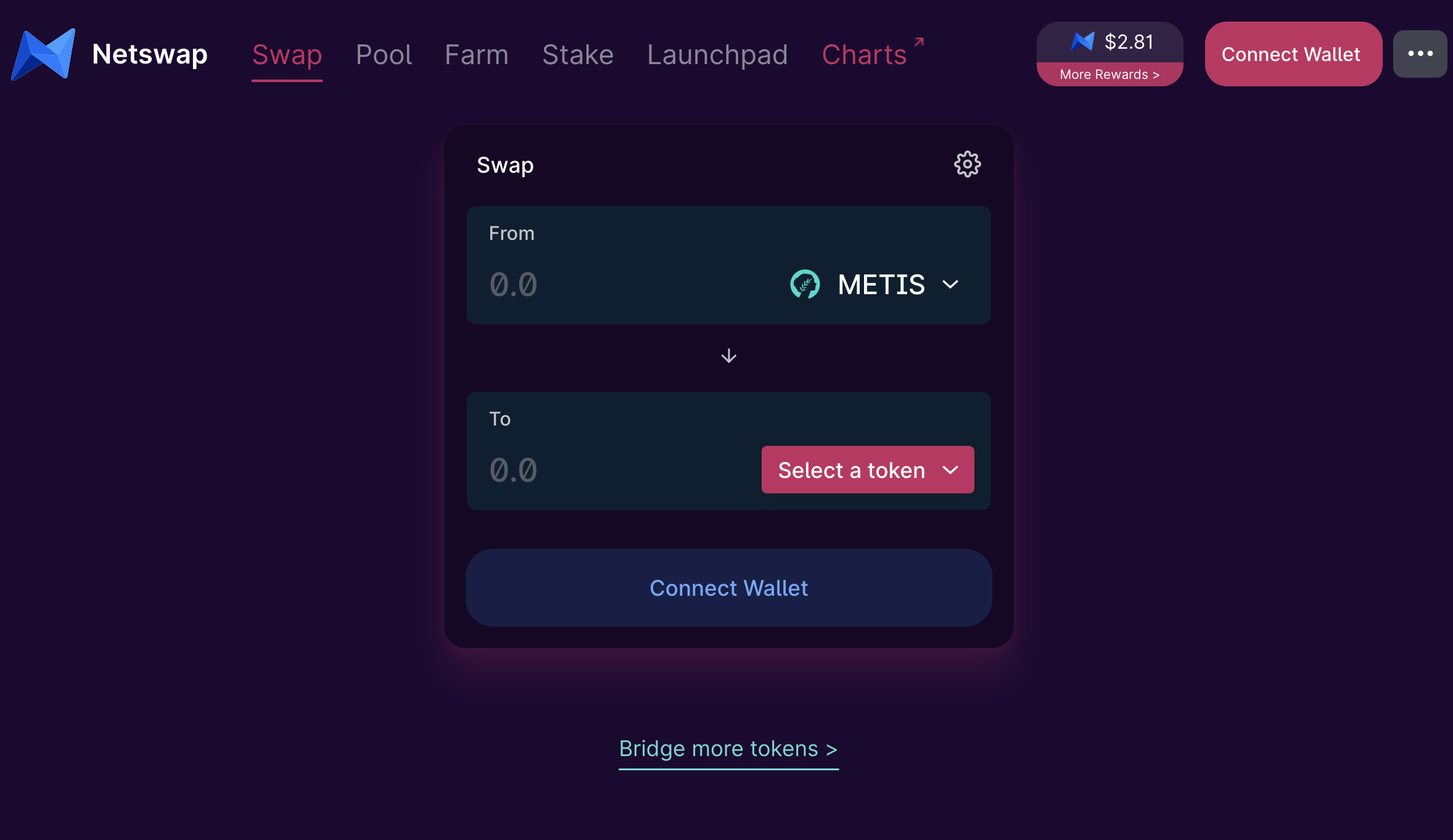The image size is (1453, 840).
Task: Open the Select a token dropdown
Action: pos(868,470)
